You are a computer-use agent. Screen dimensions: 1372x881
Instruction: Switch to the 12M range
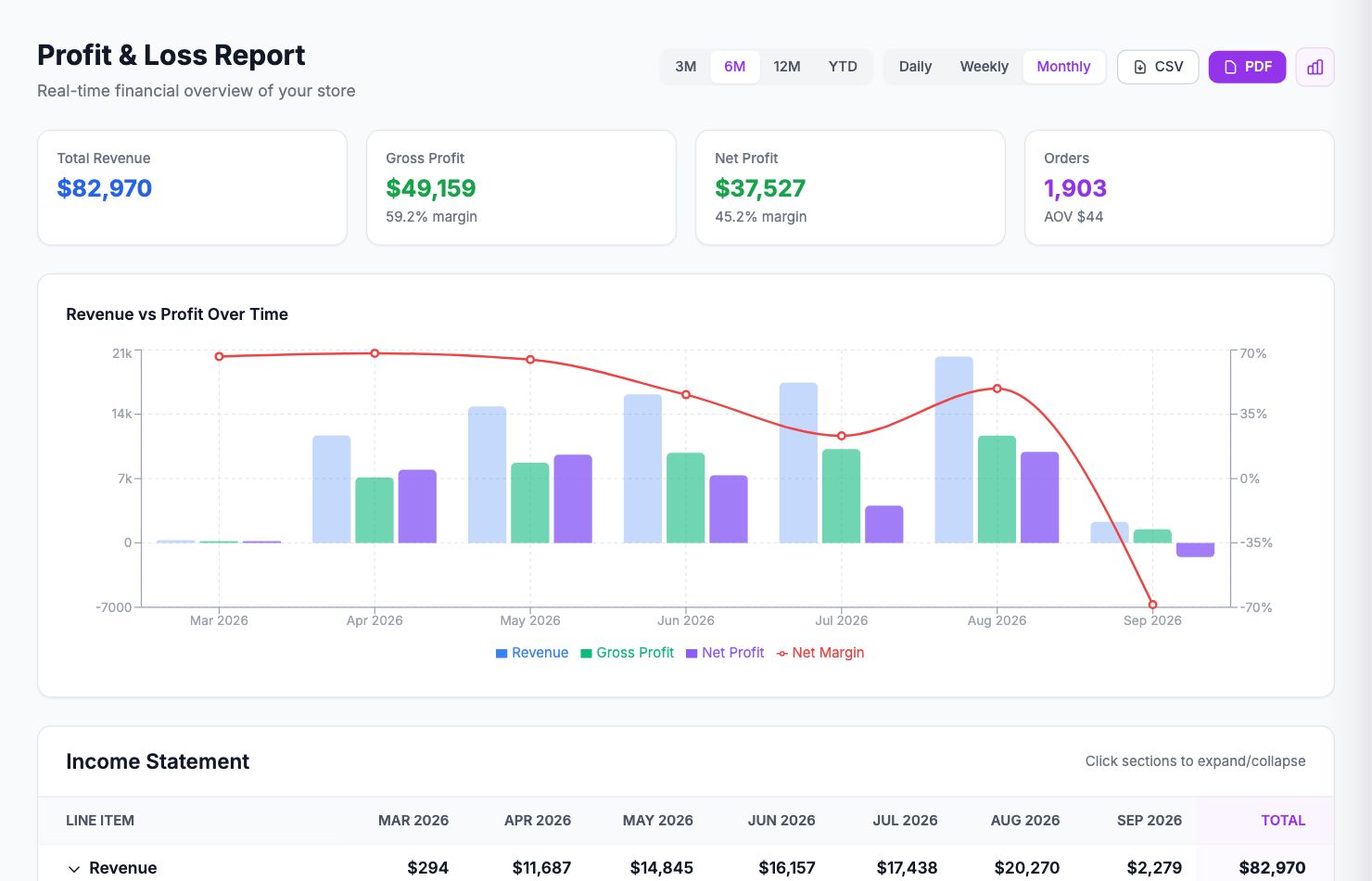point(787,67)
